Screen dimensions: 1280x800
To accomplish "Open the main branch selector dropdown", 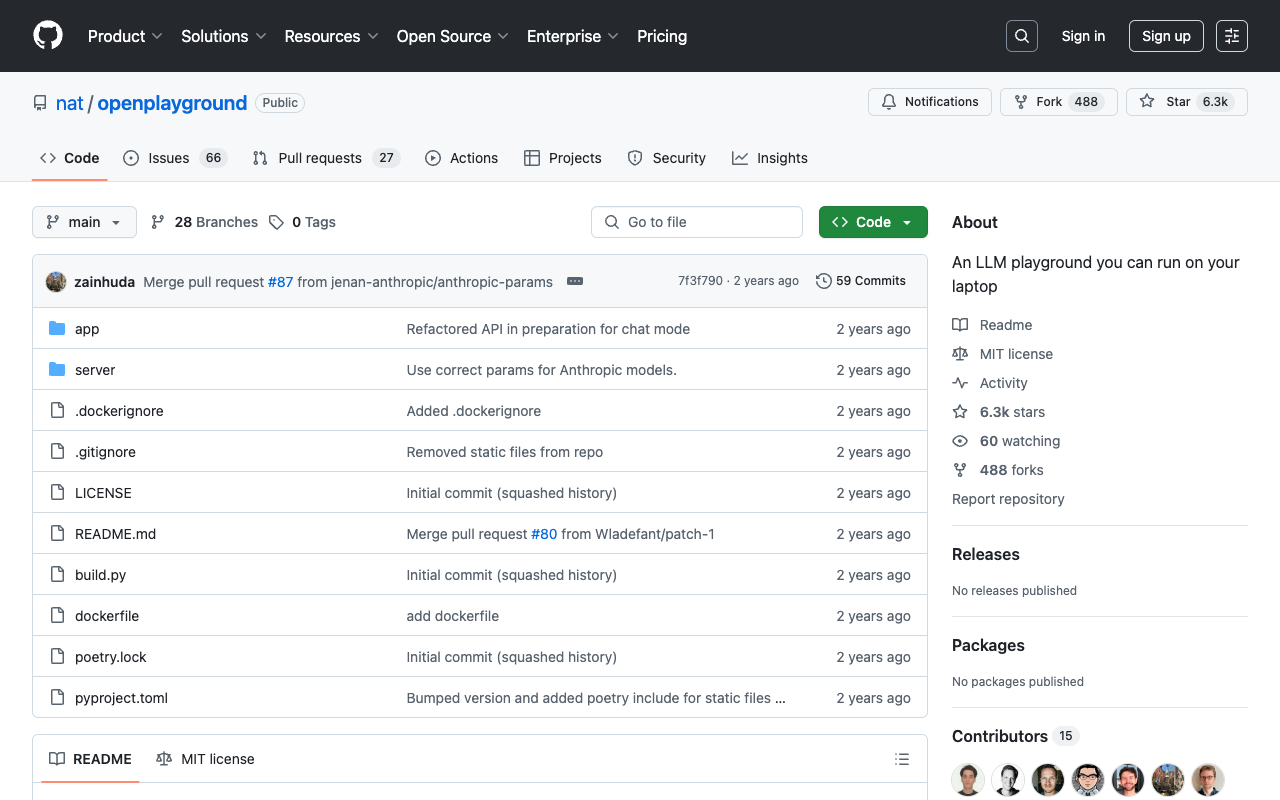I will 84,222.
